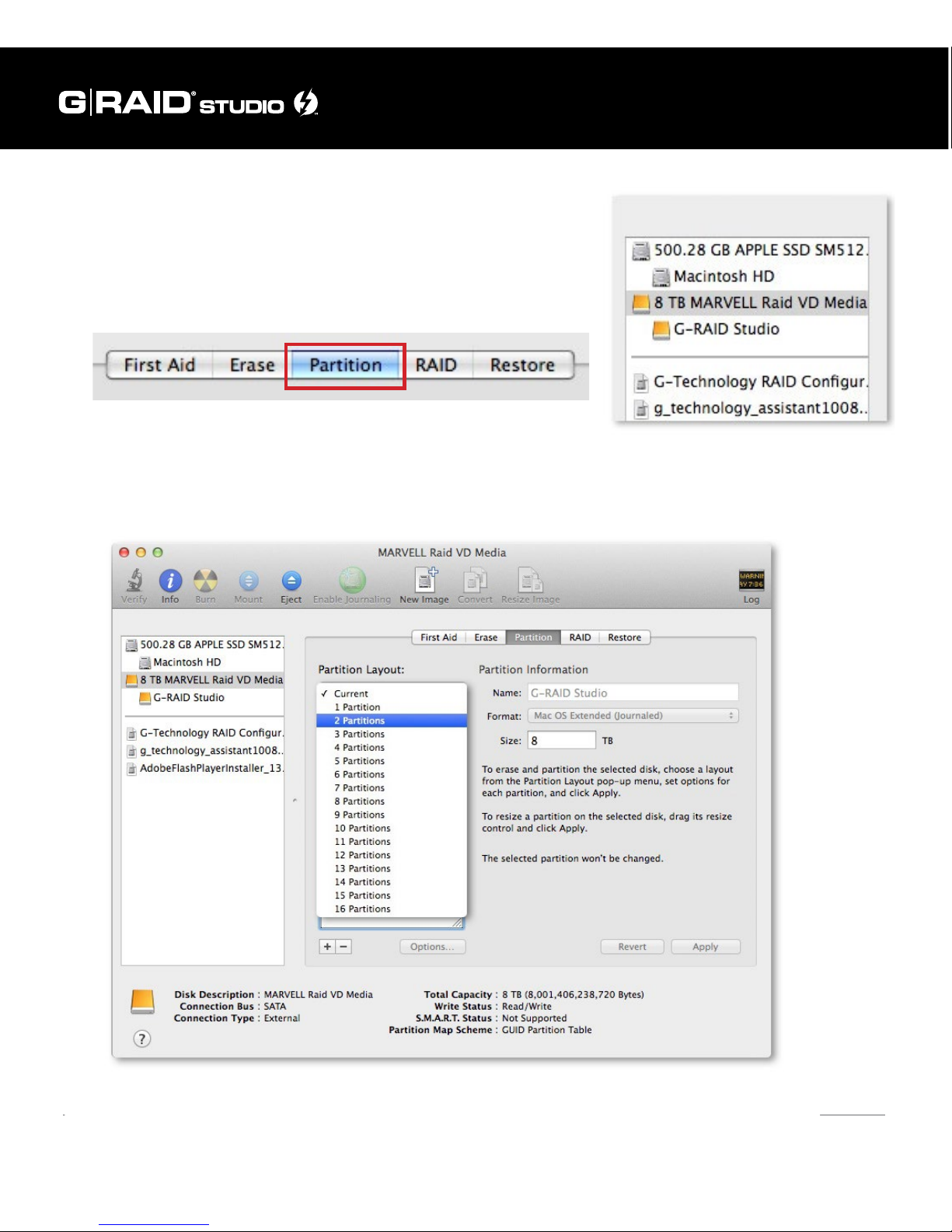Choose 13 Partitions layout
This screenshot has height=1232, width=952.
[392, 869]
